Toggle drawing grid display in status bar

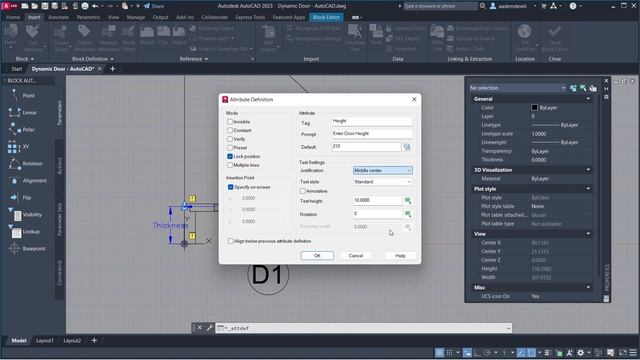click(x=439, y=353)
